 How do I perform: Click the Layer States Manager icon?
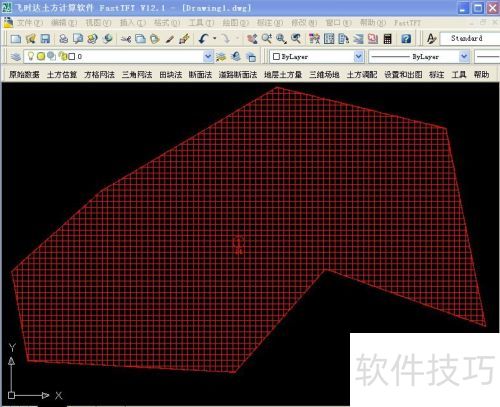coord(251,57)
